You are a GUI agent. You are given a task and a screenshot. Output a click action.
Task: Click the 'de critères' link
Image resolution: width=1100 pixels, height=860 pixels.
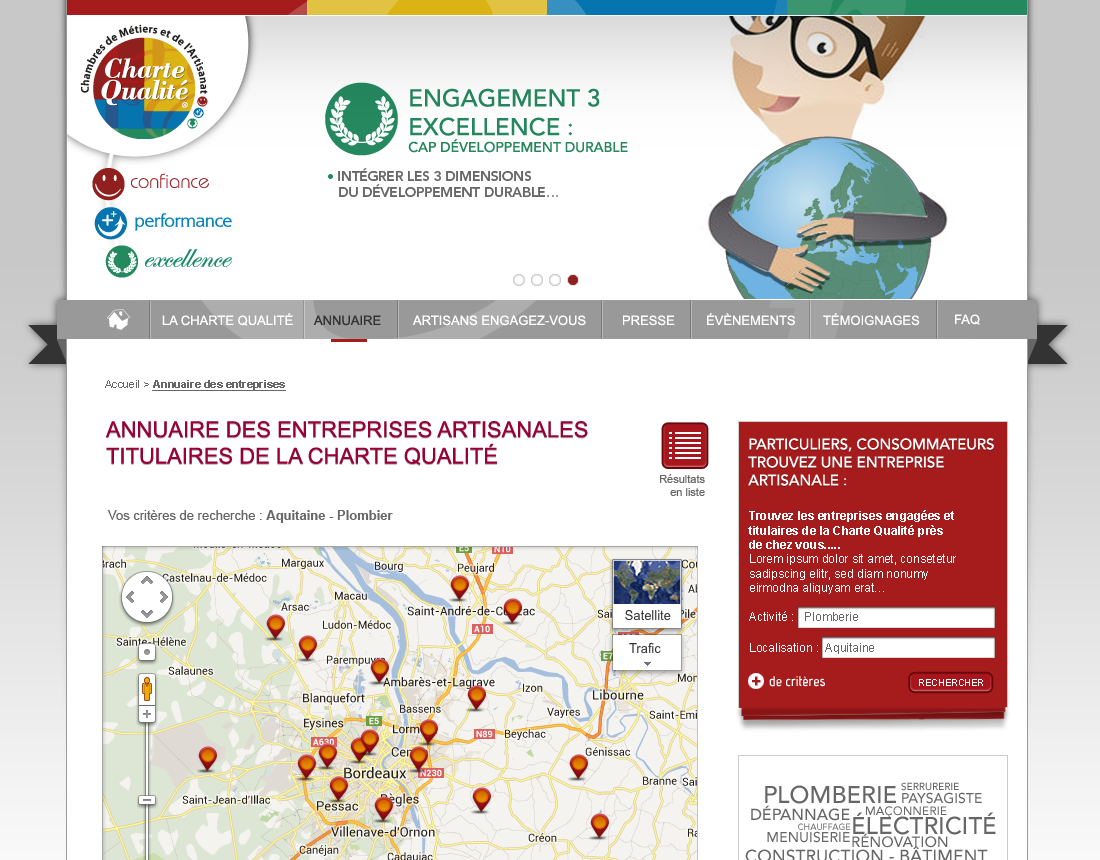(797, 682)
